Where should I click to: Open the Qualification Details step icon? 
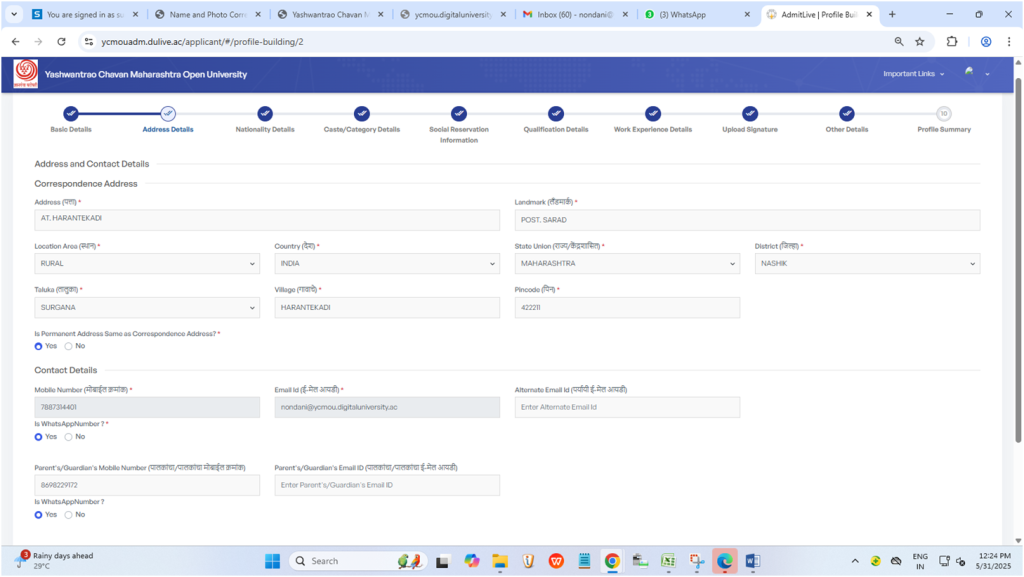(556, 114)
